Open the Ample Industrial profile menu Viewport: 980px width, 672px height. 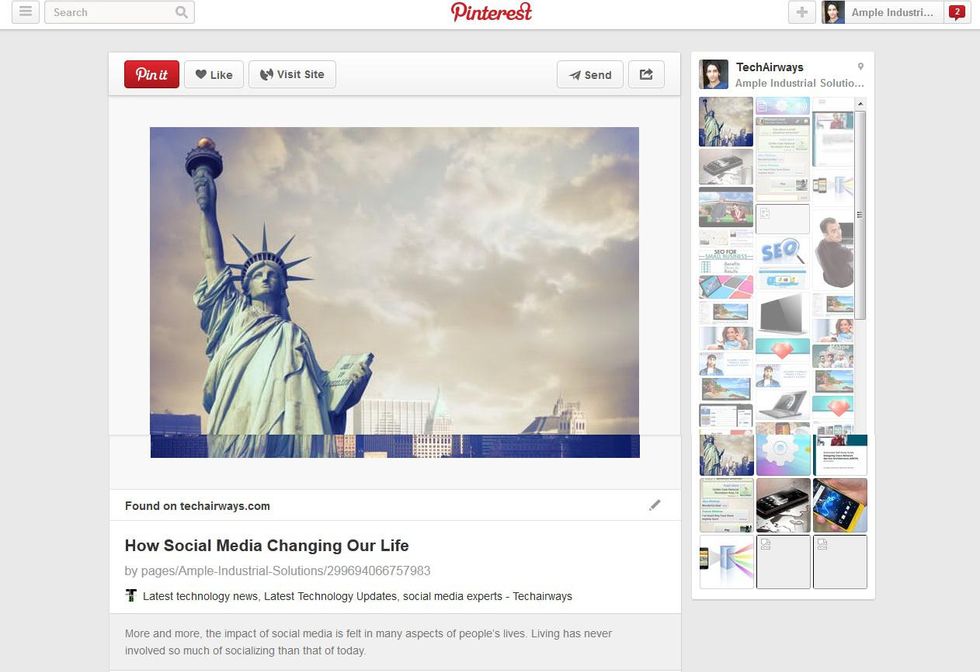pyautogui.click(x=880, y=12)
